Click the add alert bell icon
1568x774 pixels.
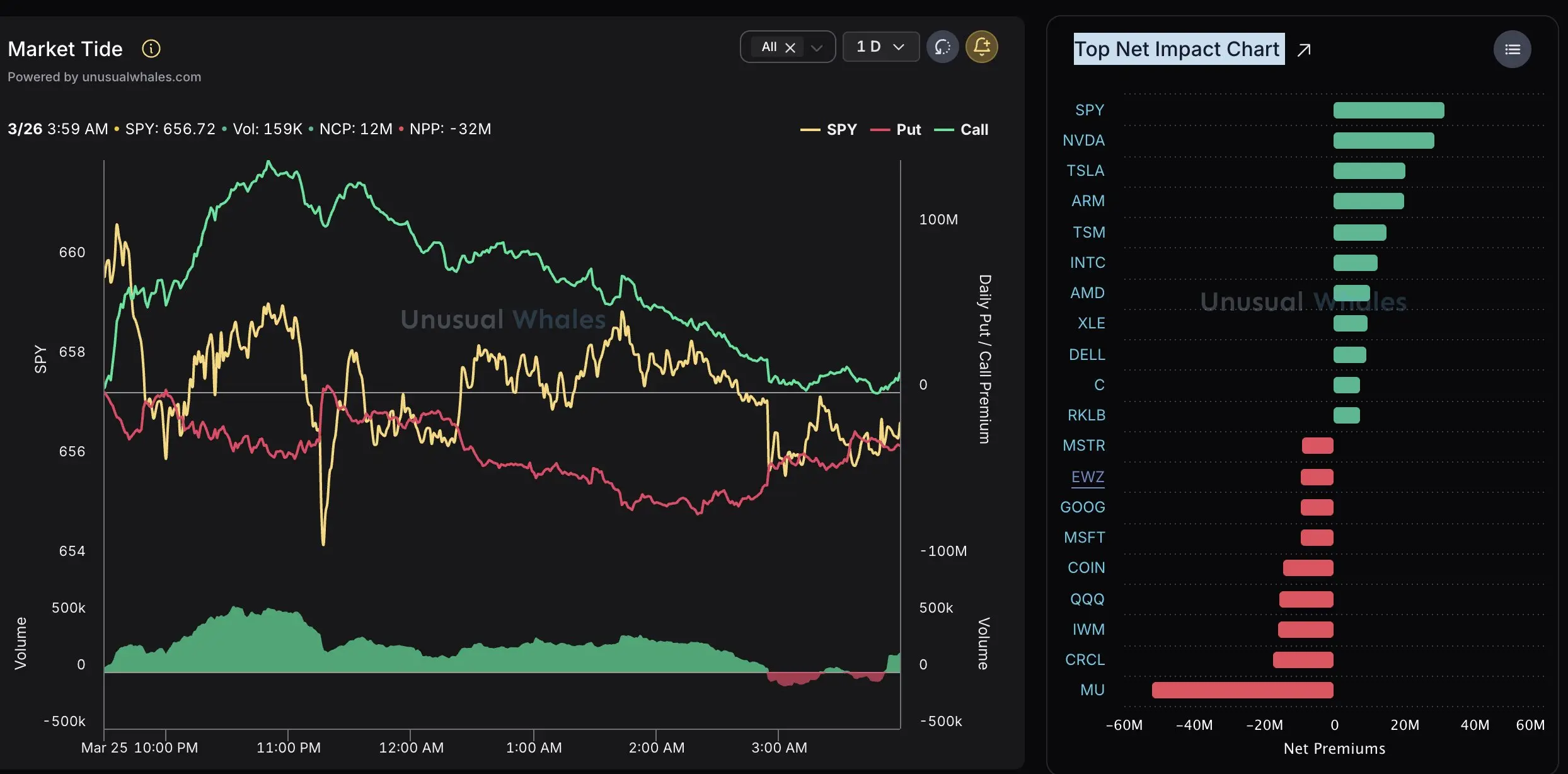click(981, 47)
